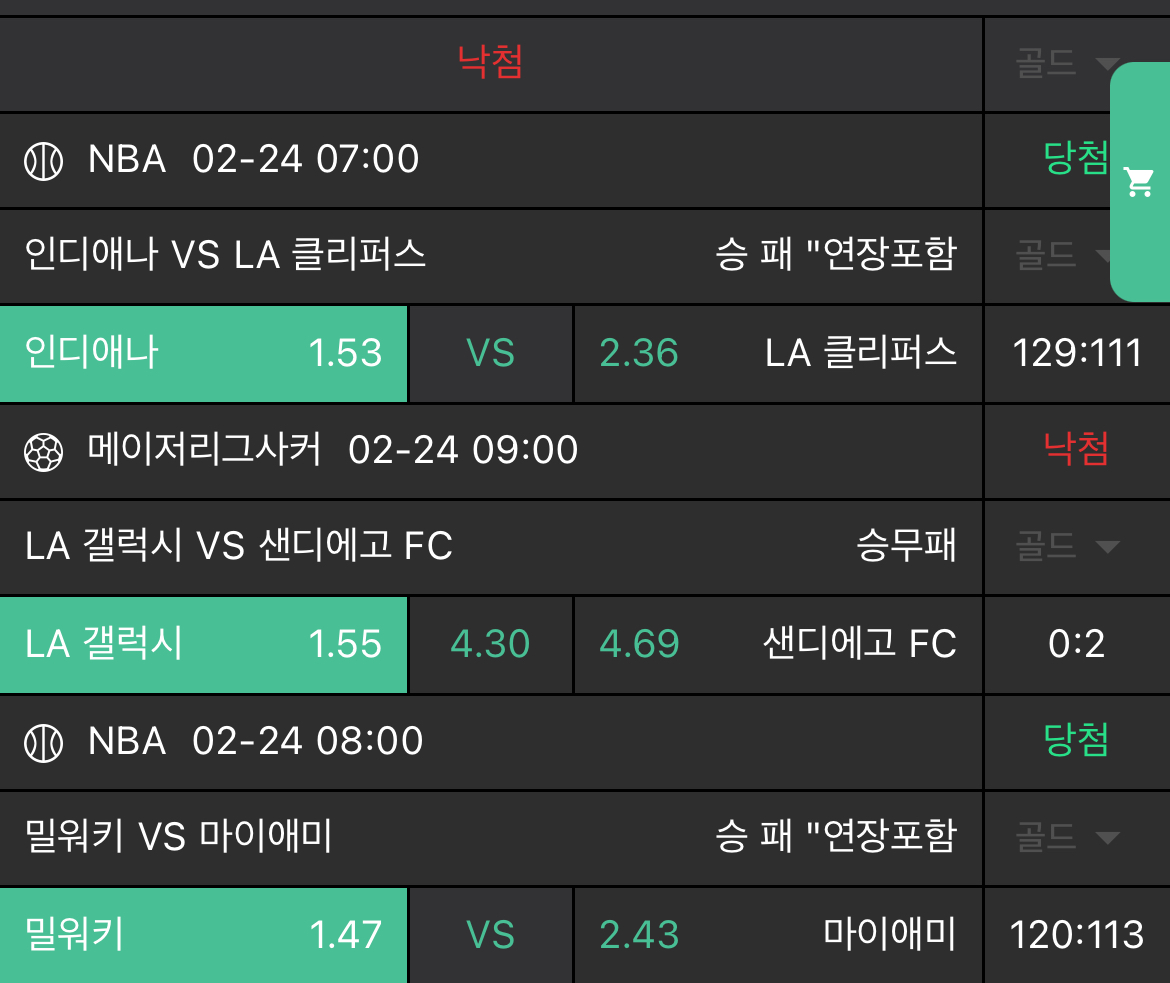Open 골드 dropdown for 밀워키 match
Screen dimensions: 1170x983
(x=1066, y=837)
